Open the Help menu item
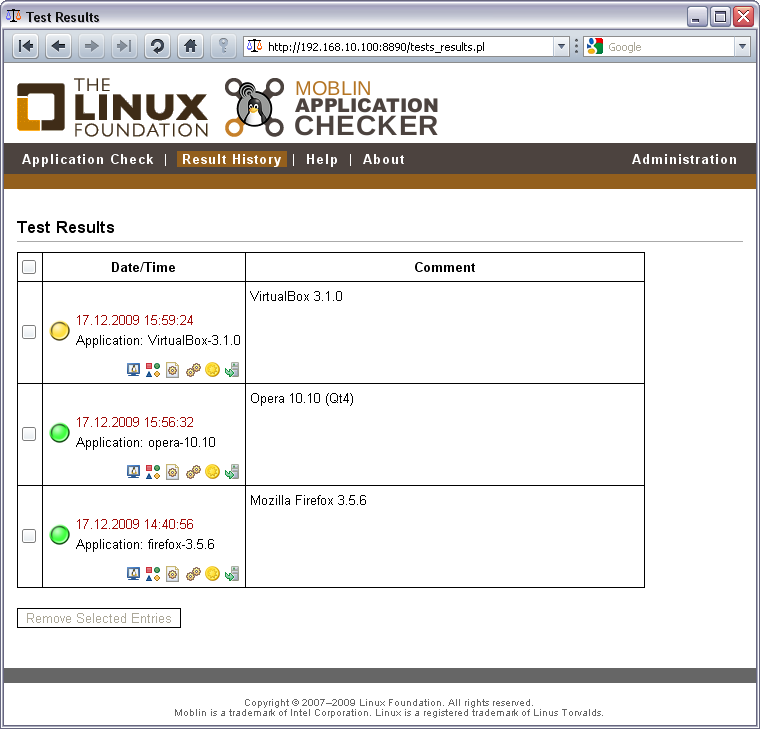Screen dimensions: 760x729 click(322, 159)
